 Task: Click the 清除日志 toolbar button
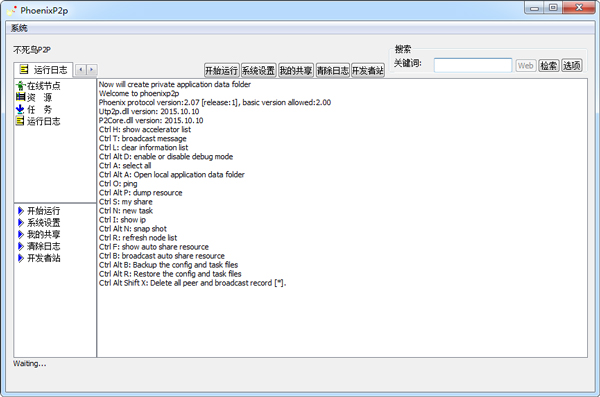click(333, 70)
